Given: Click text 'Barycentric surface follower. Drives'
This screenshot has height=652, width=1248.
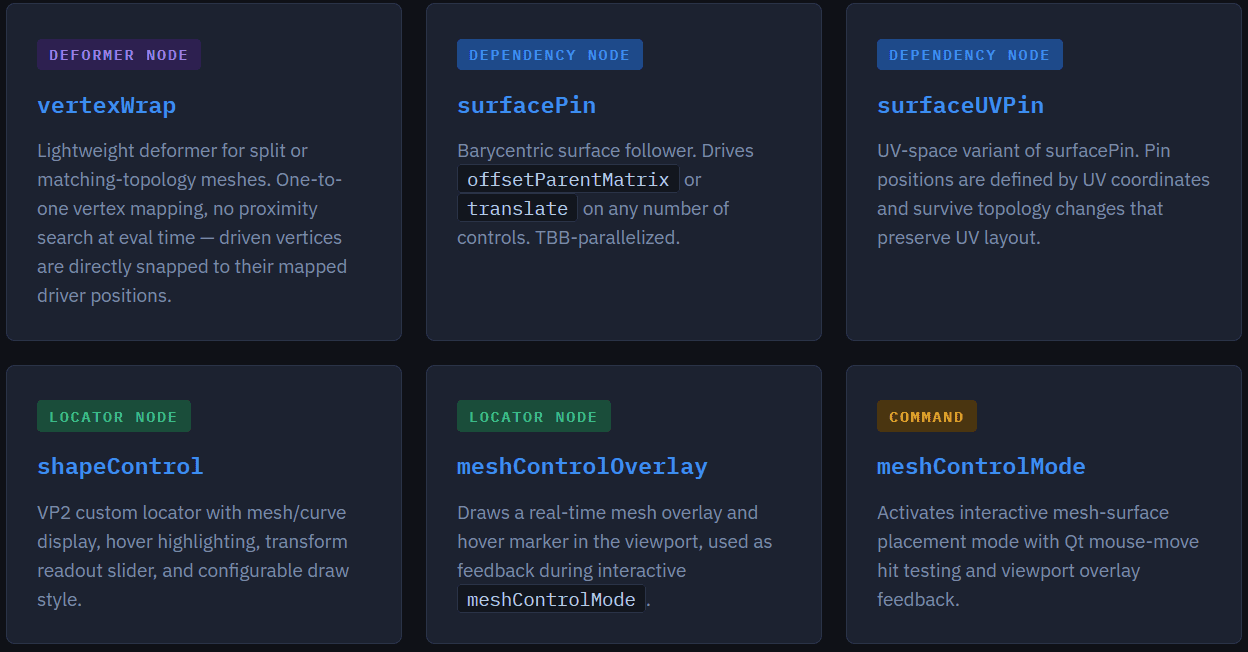Looking at the screenshot, I should [x=606, y=151].
